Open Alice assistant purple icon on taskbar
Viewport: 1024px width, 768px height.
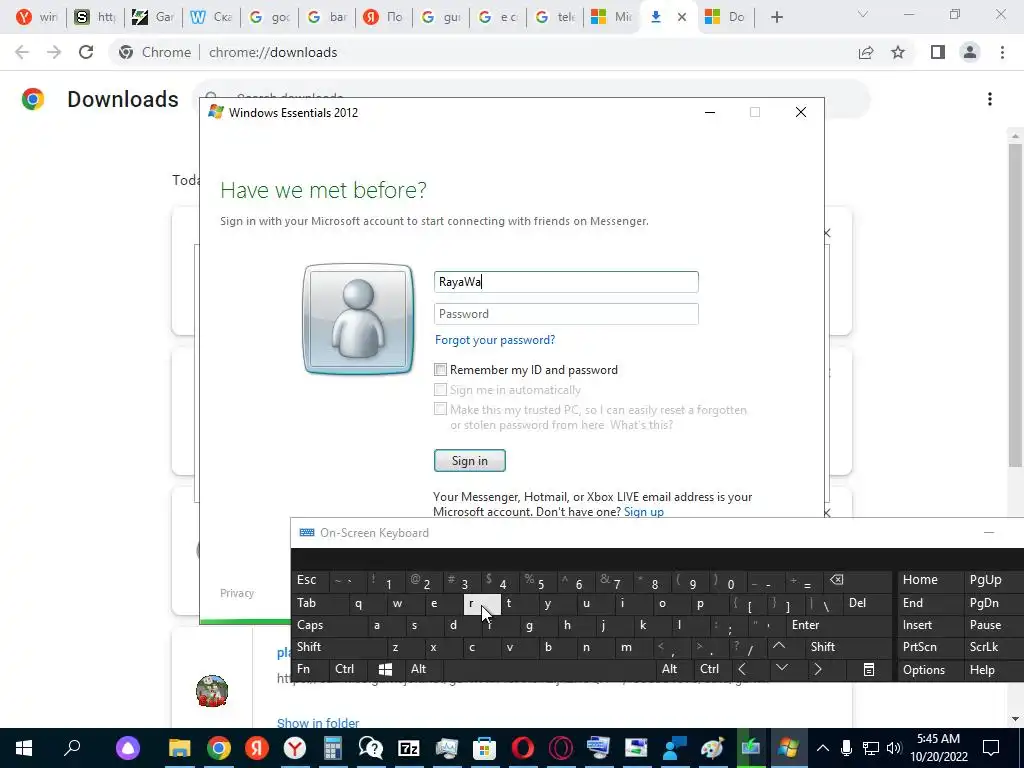[128, 748]
